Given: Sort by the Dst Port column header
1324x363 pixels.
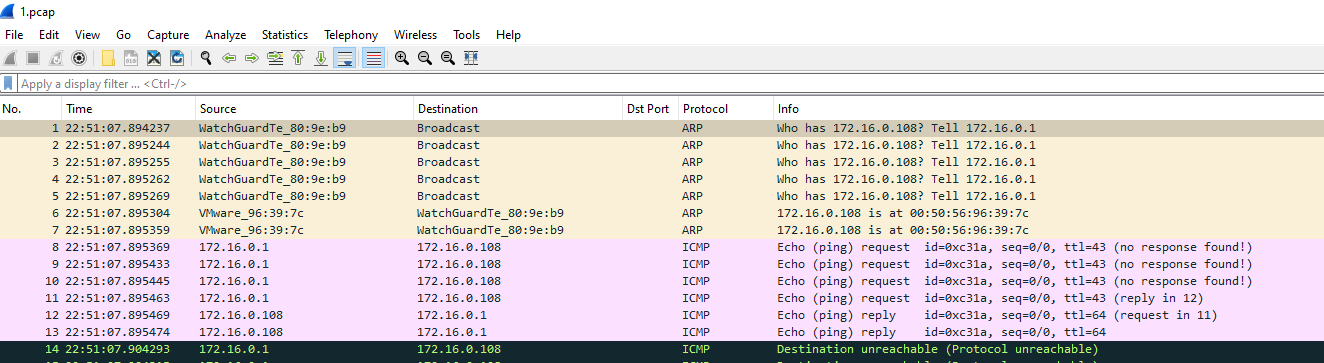Looking at the screenshot, I should [651, 109].
